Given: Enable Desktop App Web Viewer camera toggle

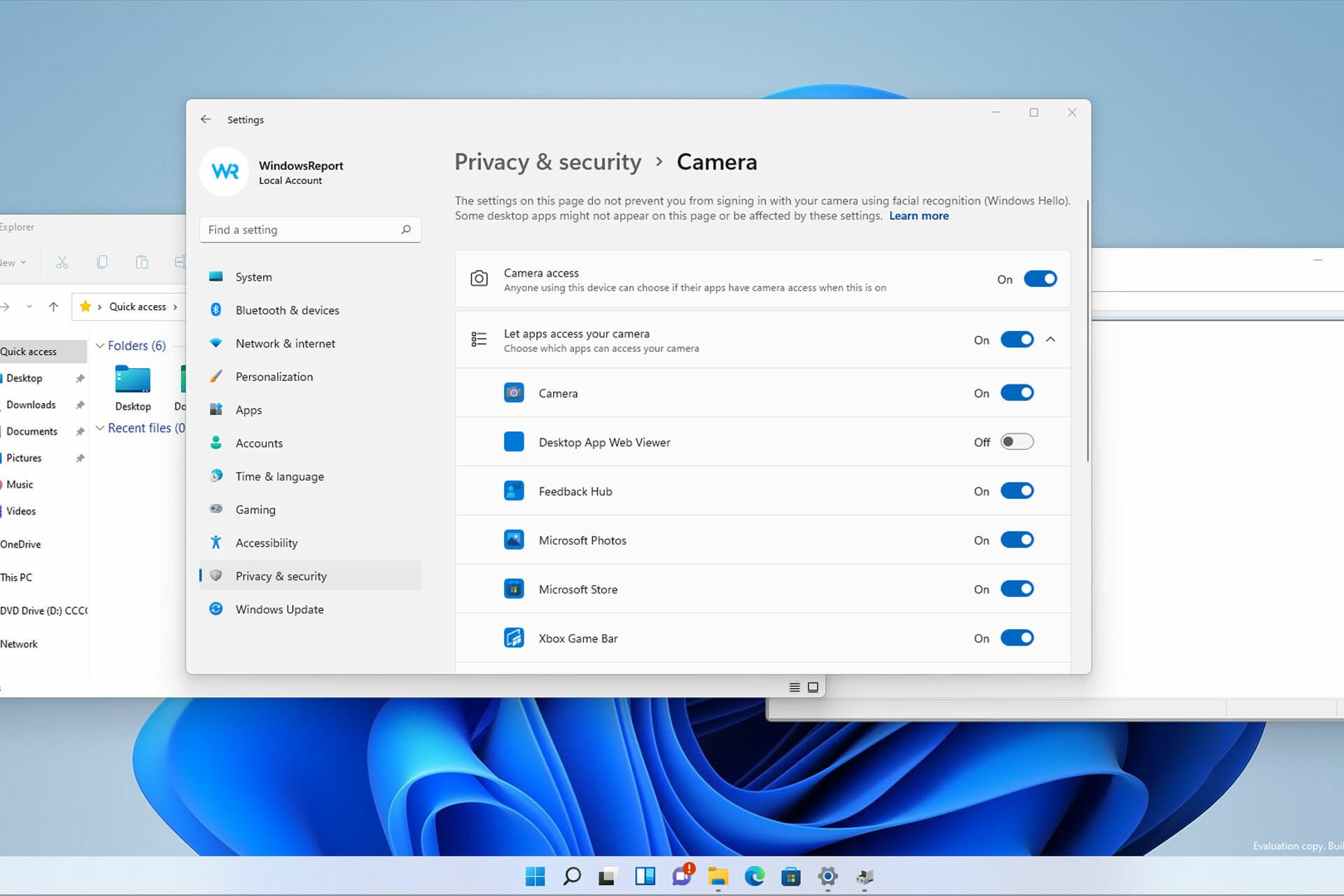Looking at the screenshot, I should 1017,442.
